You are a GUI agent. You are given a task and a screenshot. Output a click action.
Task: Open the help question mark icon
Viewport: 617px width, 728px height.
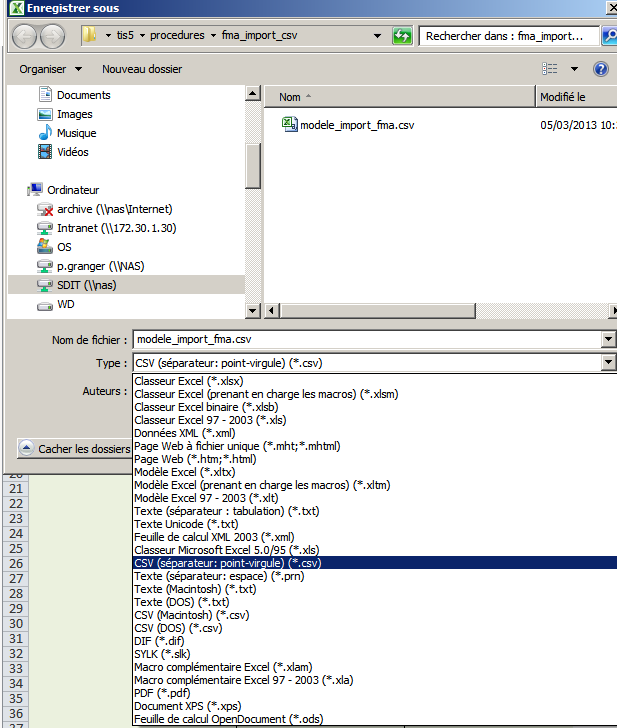click(x=601, y=69)
